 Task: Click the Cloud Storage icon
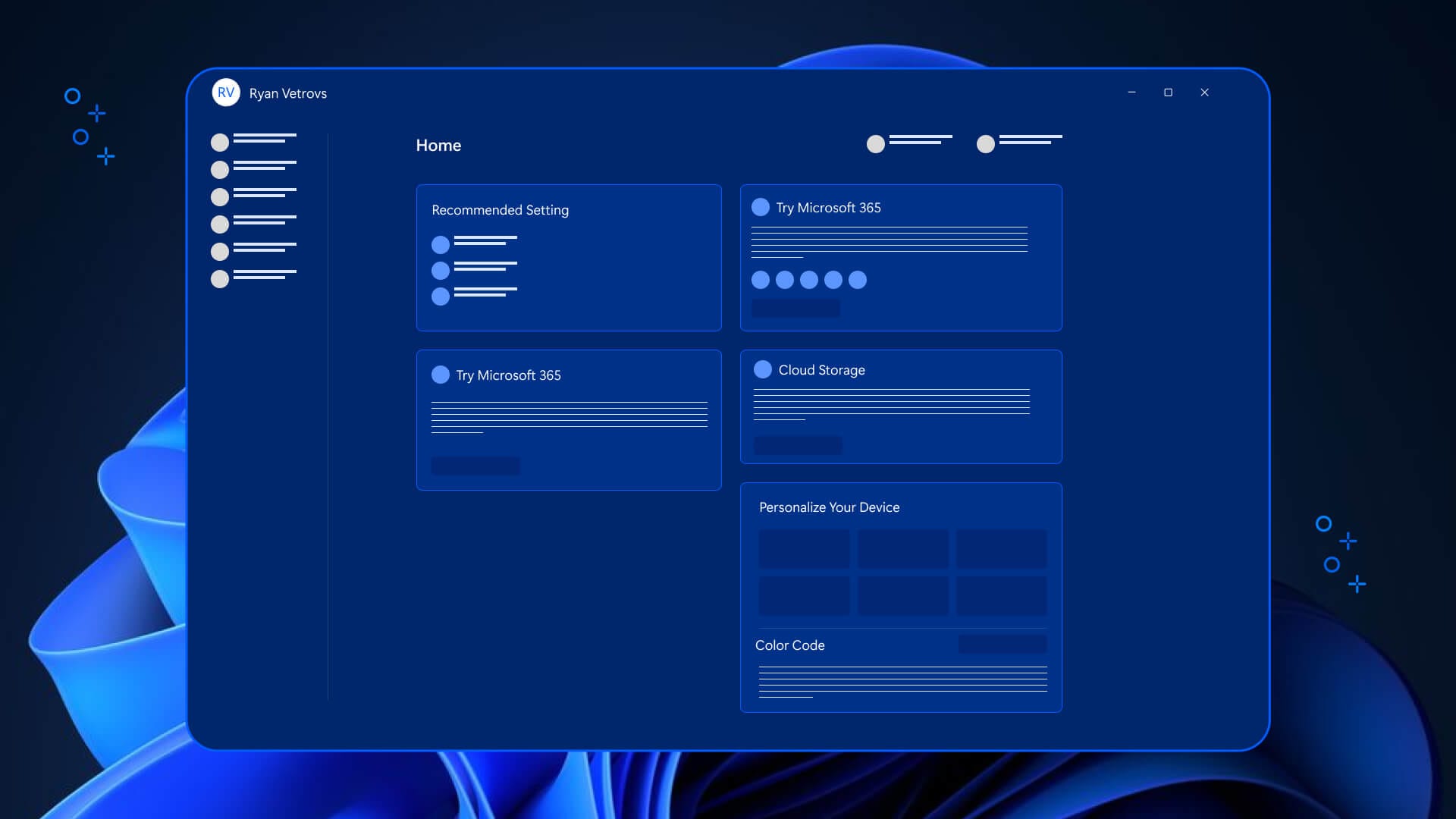click(x=763, y=369)
